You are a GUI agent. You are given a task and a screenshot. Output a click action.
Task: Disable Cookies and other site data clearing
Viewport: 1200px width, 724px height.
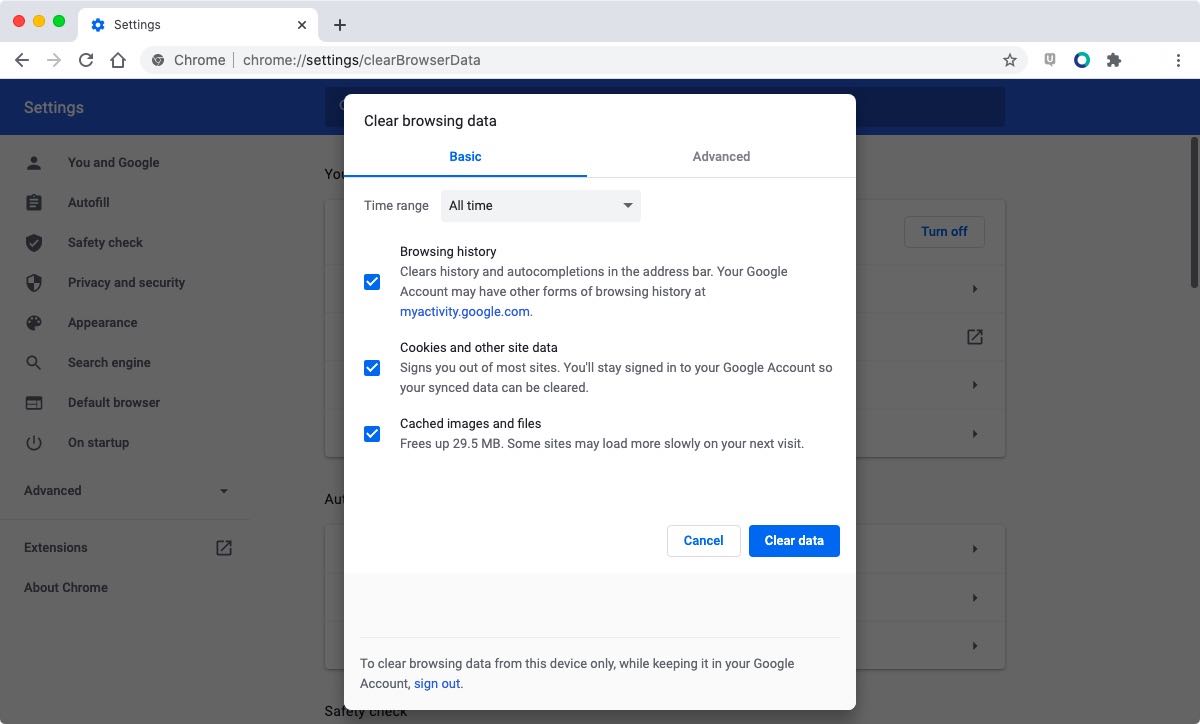pyautogui.click(x=372, y=368)
